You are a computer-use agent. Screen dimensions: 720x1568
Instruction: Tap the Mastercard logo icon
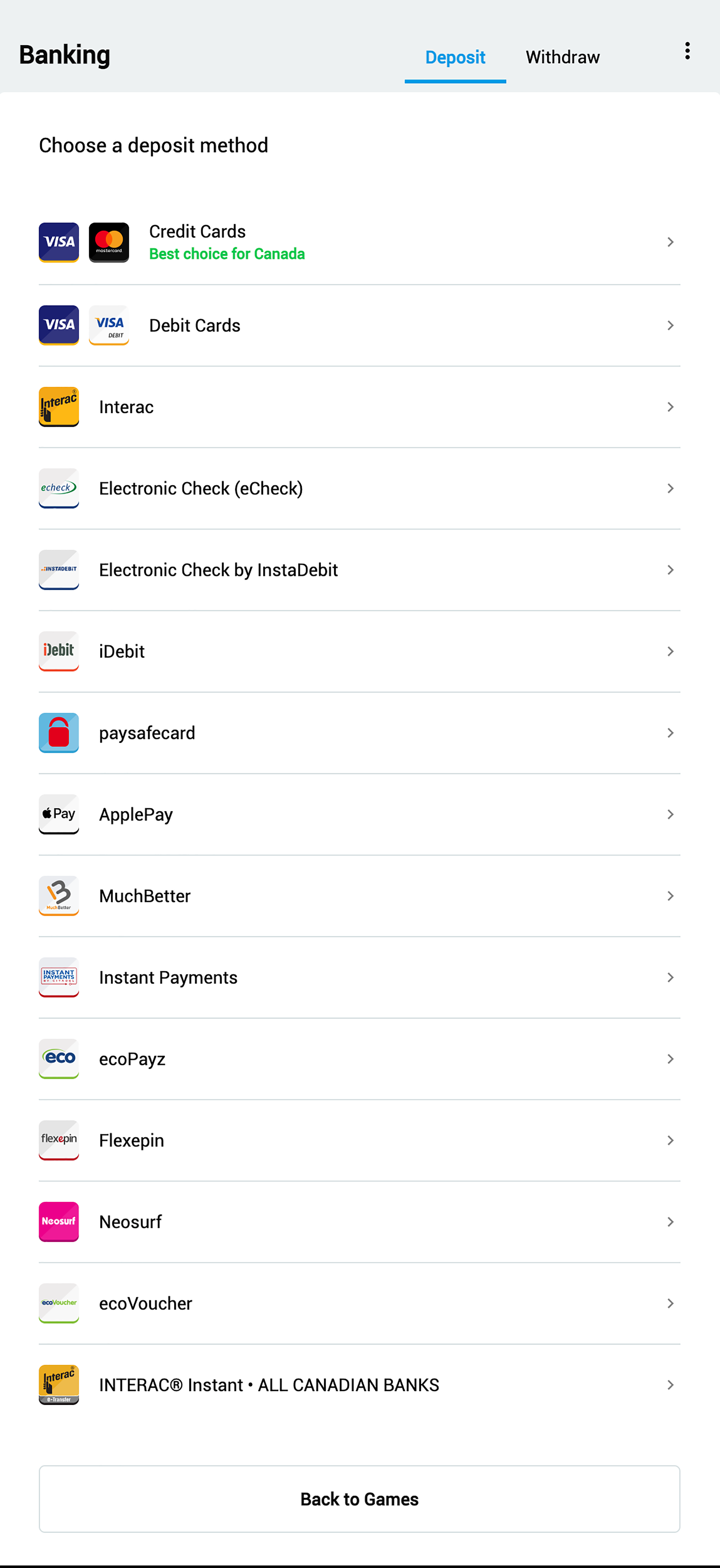(x=109, y=242)
